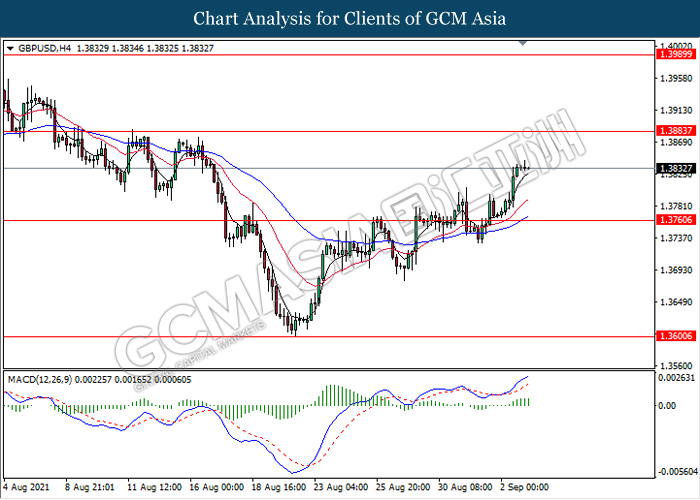
Task: Click the 18 Aug 16:00 time label
Action: (x=279, y=487)
